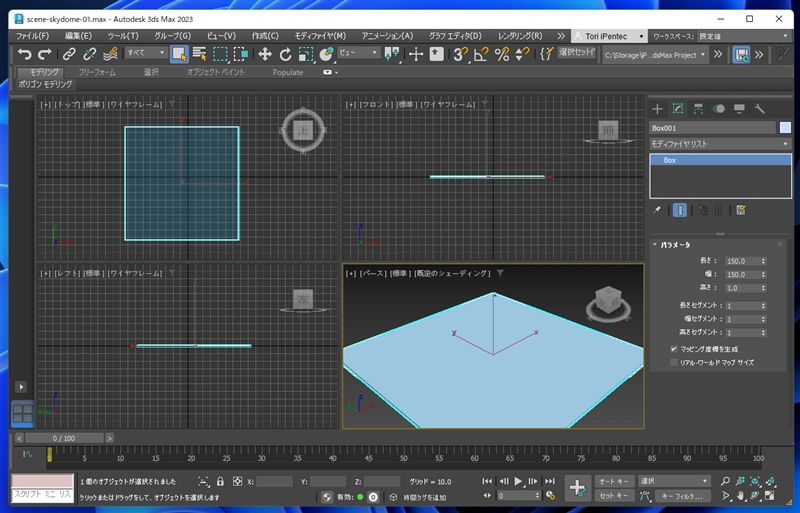Toggle the Pin Stack pushpin icon
800x513 pixels.
[657, 210]
